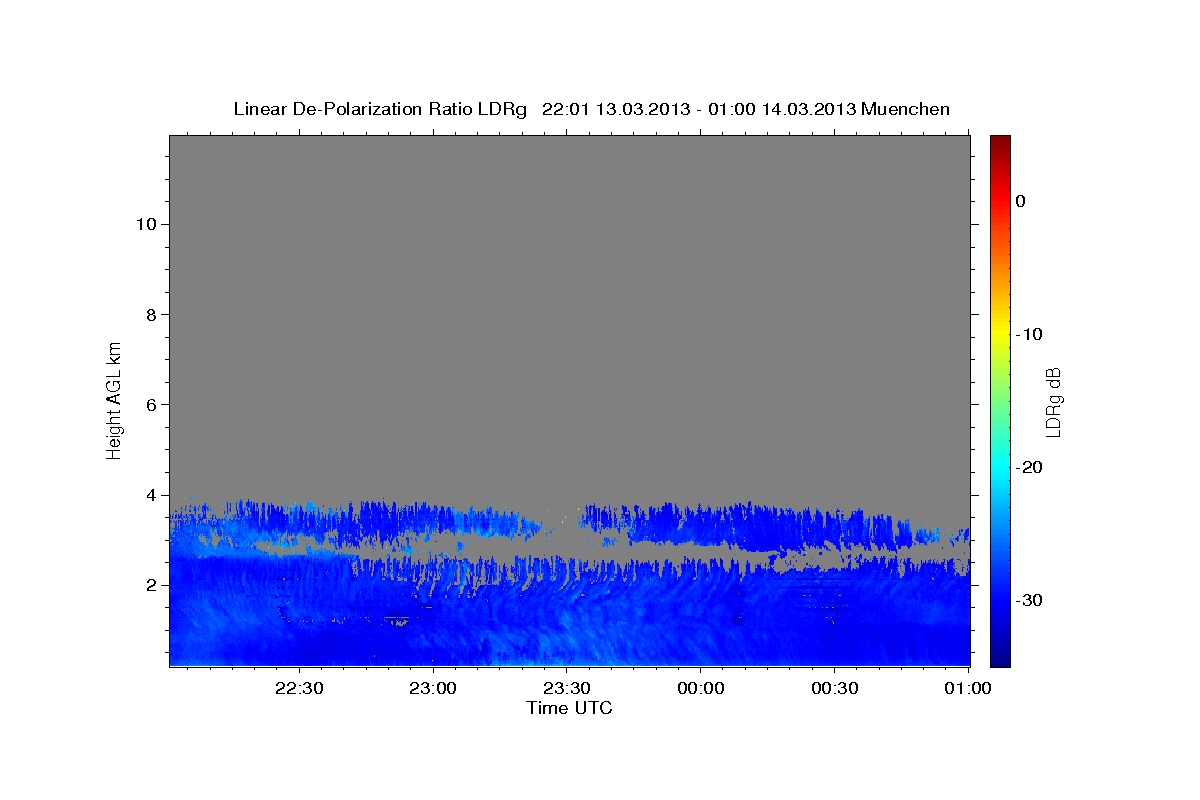Click the 00:00 time tick label
This screenshot has height=800, width=1200.
coord(700,688)
